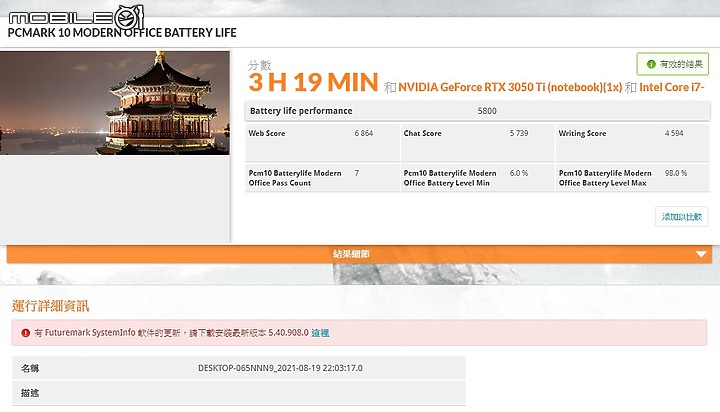
Task: Select the Office Battery Level Max label
Action: point(605,178)
